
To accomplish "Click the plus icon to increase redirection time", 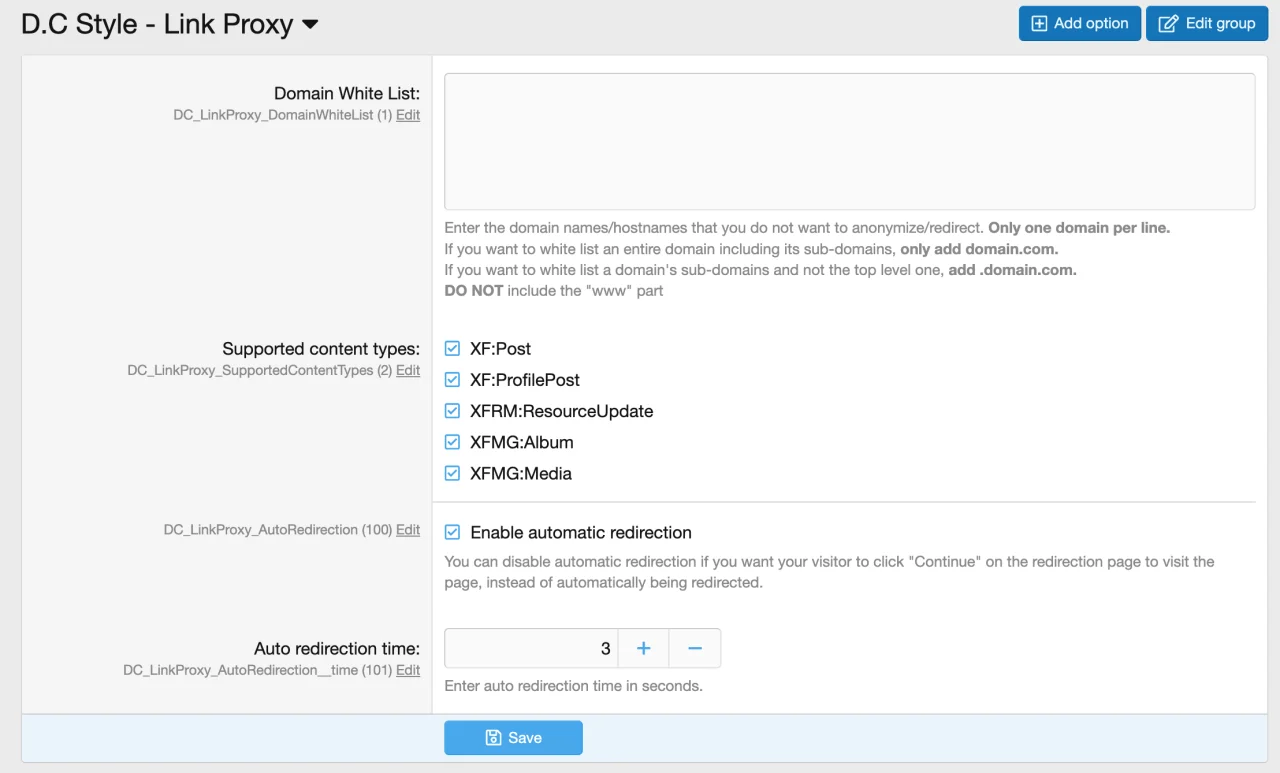I will 643,649.
